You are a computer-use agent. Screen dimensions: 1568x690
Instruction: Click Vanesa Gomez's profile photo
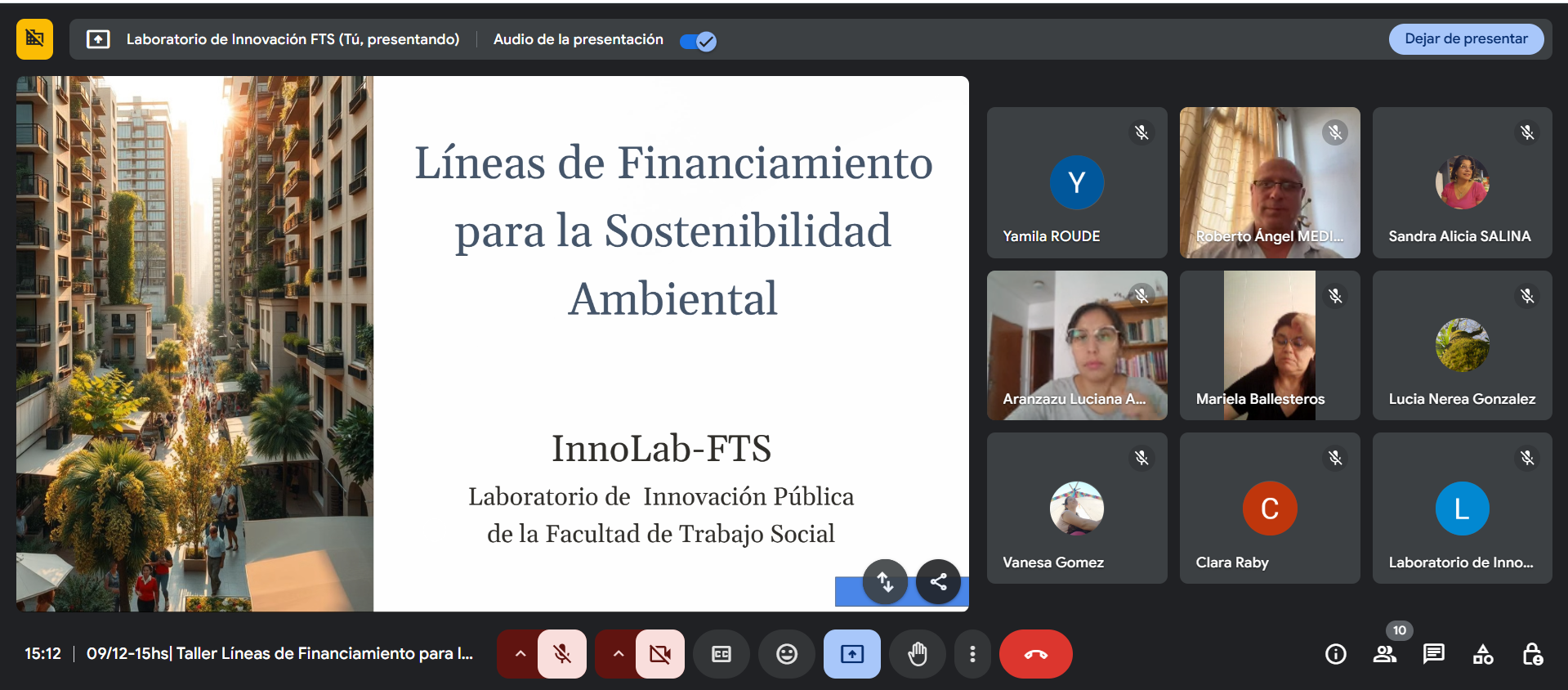click(x=1077, y=509)
